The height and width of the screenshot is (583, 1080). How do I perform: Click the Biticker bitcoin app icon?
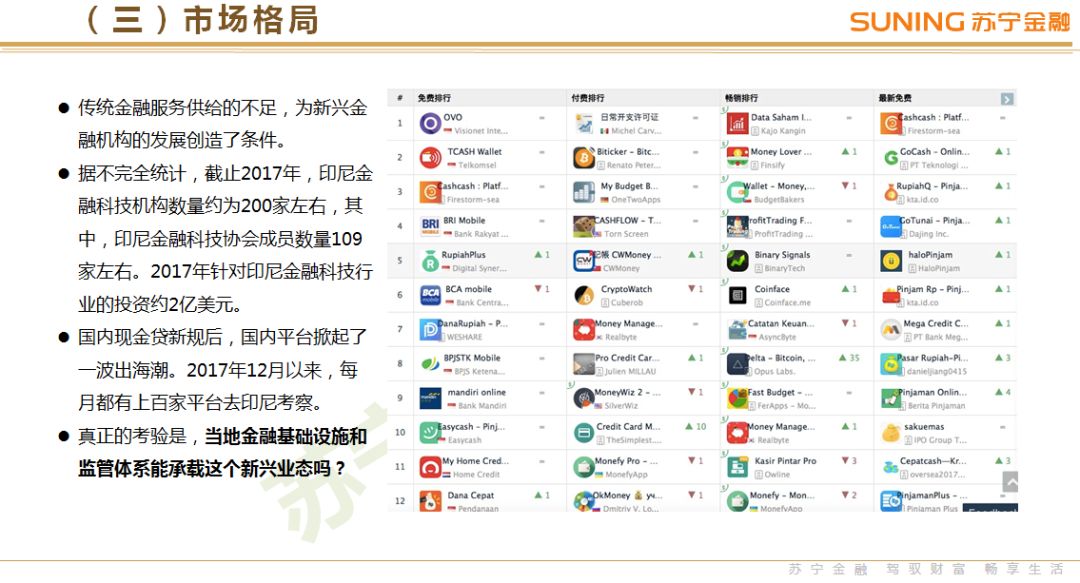coord(584,158)
